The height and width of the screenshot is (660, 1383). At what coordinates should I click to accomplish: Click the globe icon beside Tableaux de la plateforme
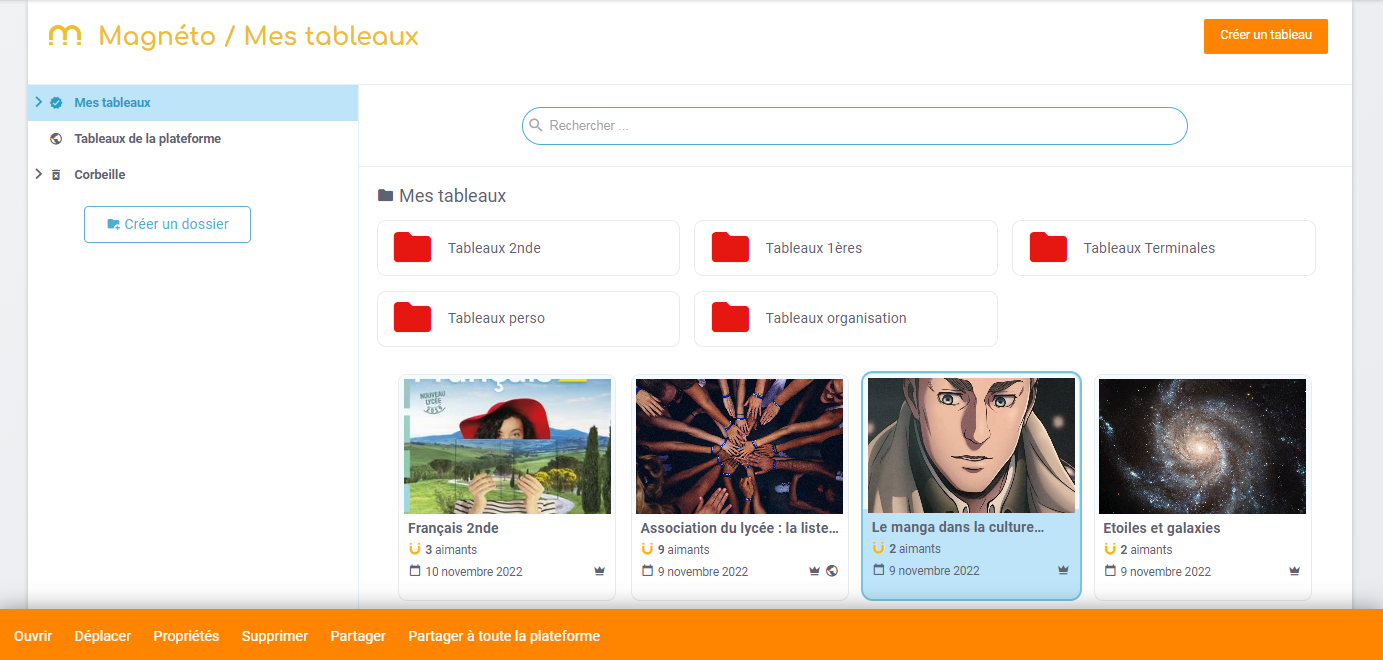pos(56,139)
